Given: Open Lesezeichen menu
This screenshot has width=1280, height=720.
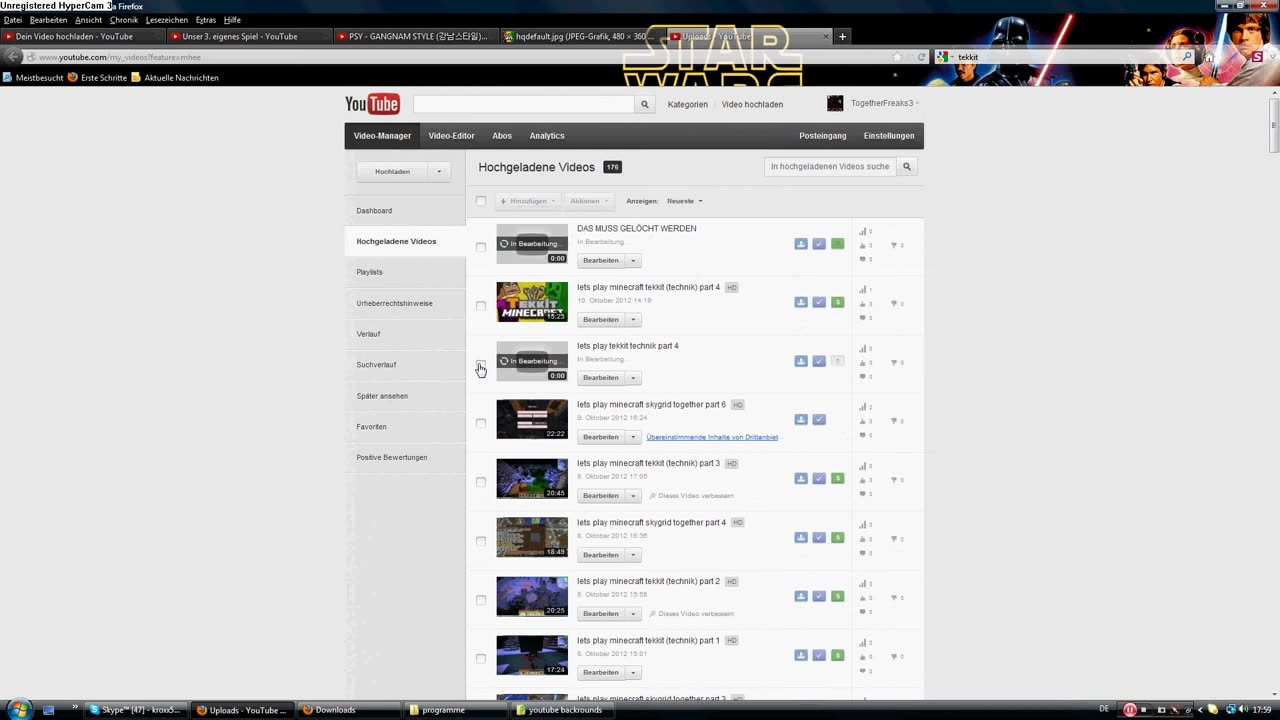Looking at the screenshot, I should click(167, 20).
